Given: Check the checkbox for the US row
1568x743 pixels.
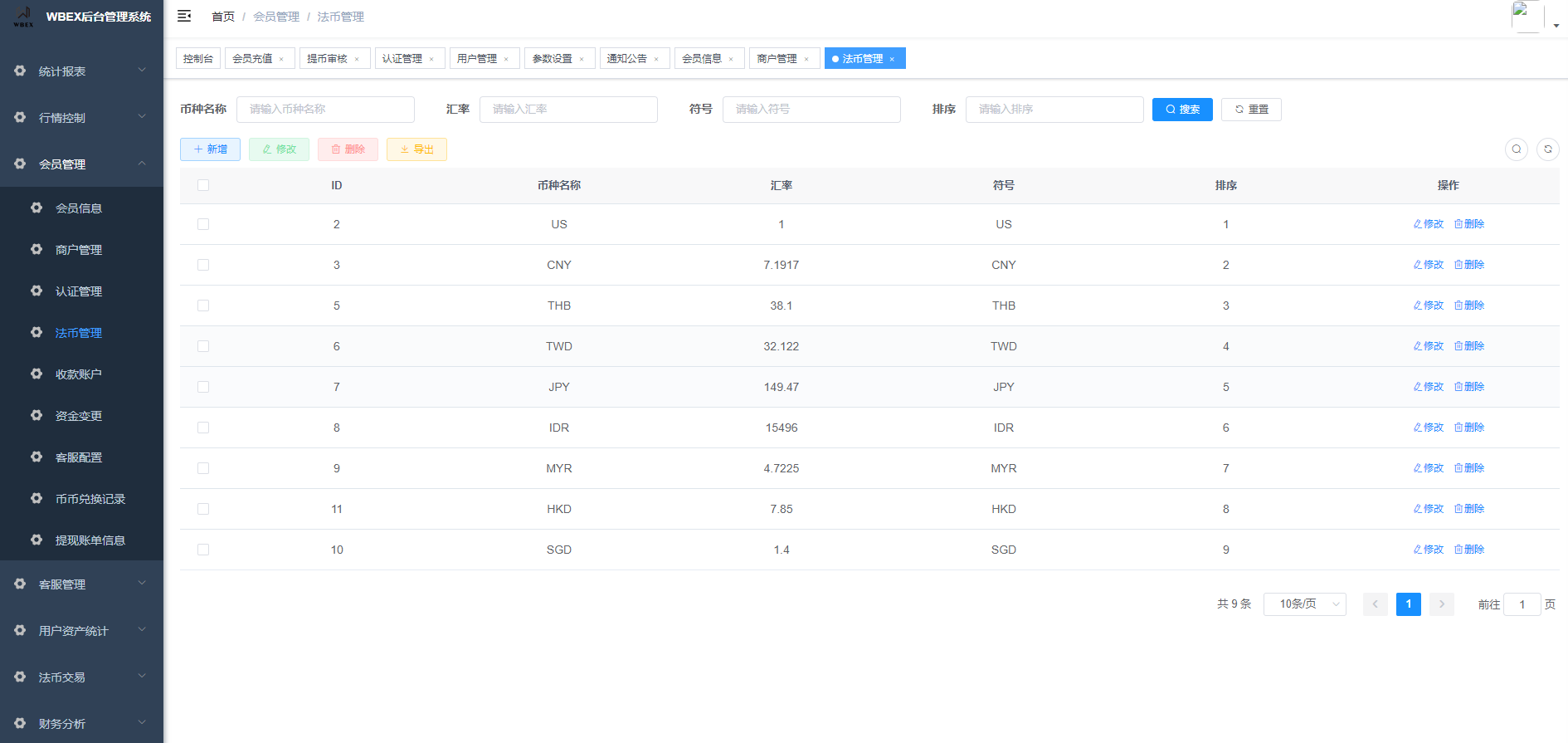Looking at the screenshot, I should point(203,224).
